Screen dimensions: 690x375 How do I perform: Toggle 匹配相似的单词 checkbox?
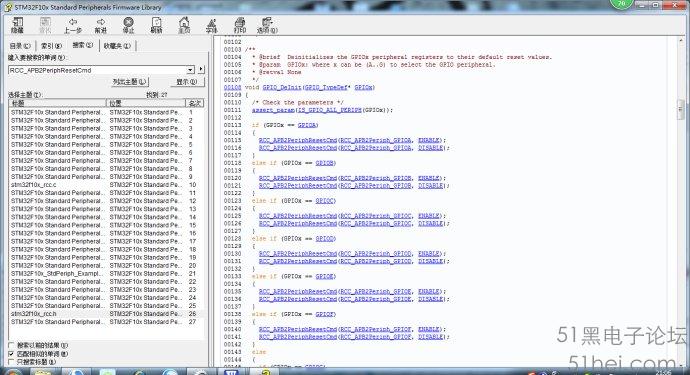pos(11,354)
